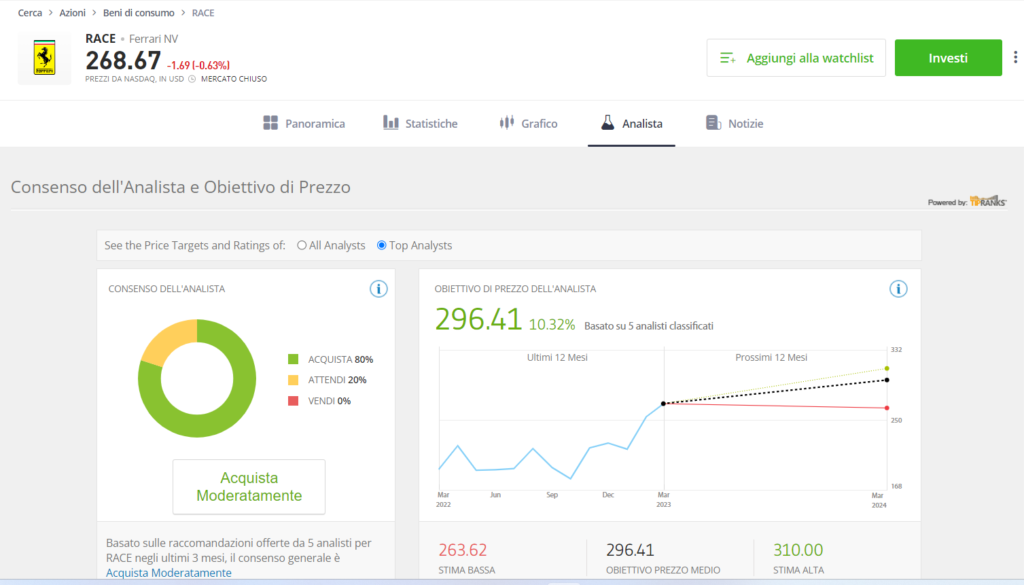This screenshot has height=585, width=1024.
Task: Click the Ferrari logo thumbnail
Action: (x=44, y=58)
